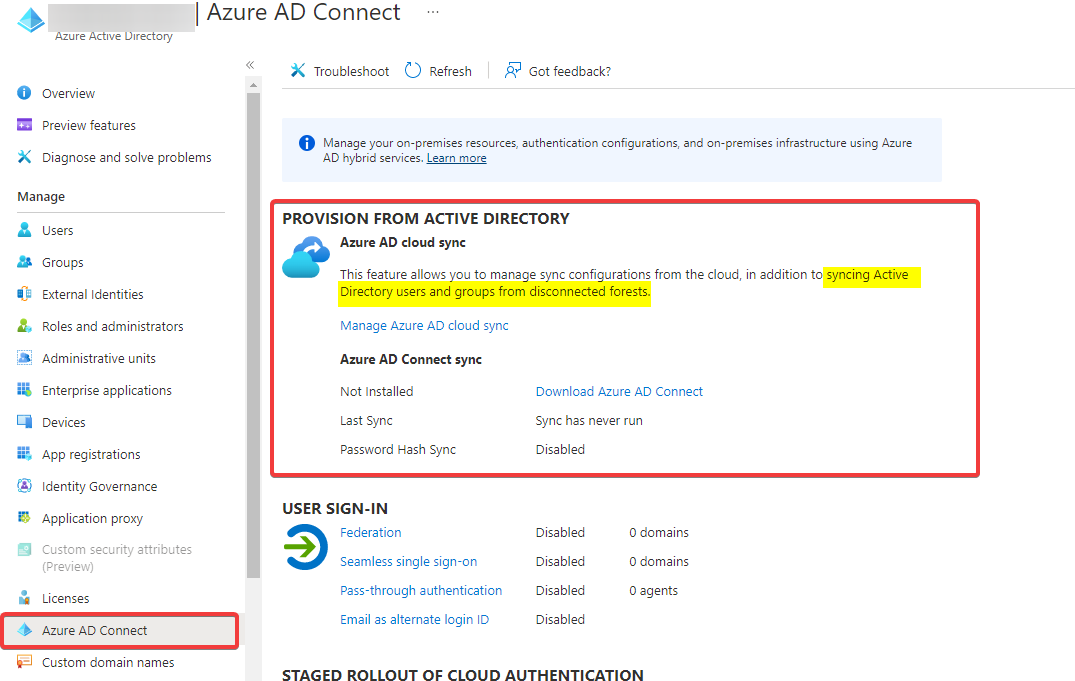Click '0 agents' value text
Screen dimensions: 1075x681
pyautogui.click(x=653, y=590)
